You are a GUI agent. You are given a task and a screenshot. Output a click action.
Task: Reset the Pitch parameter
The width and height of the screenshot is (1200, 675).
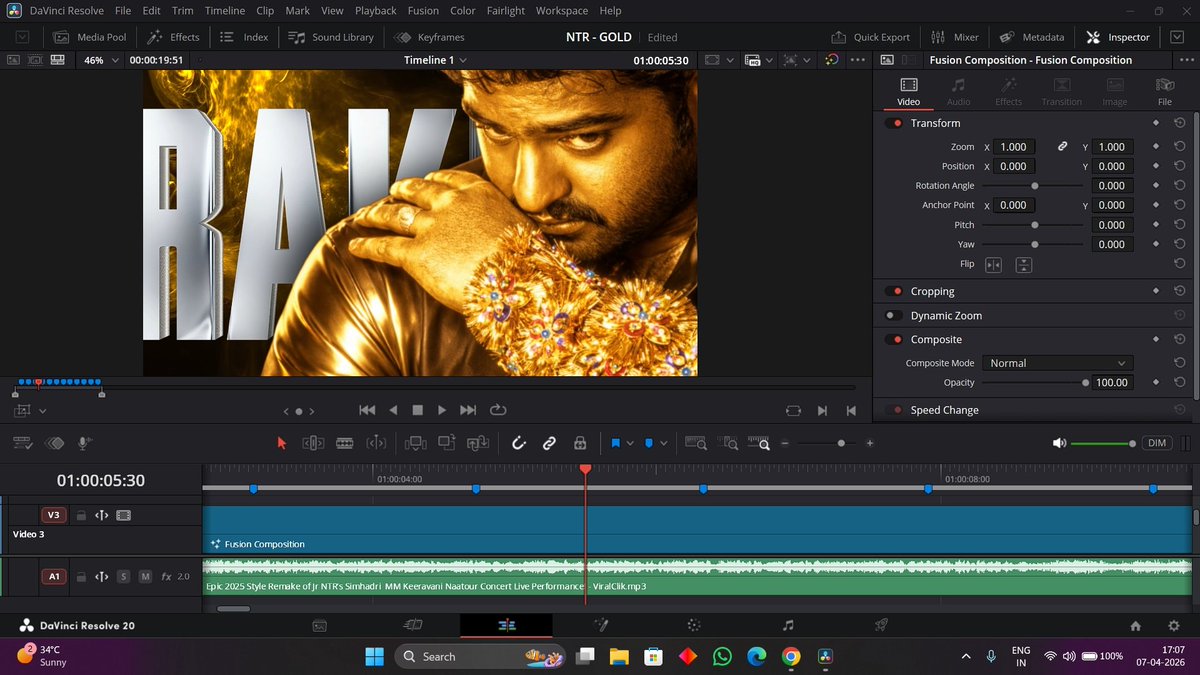pyautogui.click(x=1180, y=225)
